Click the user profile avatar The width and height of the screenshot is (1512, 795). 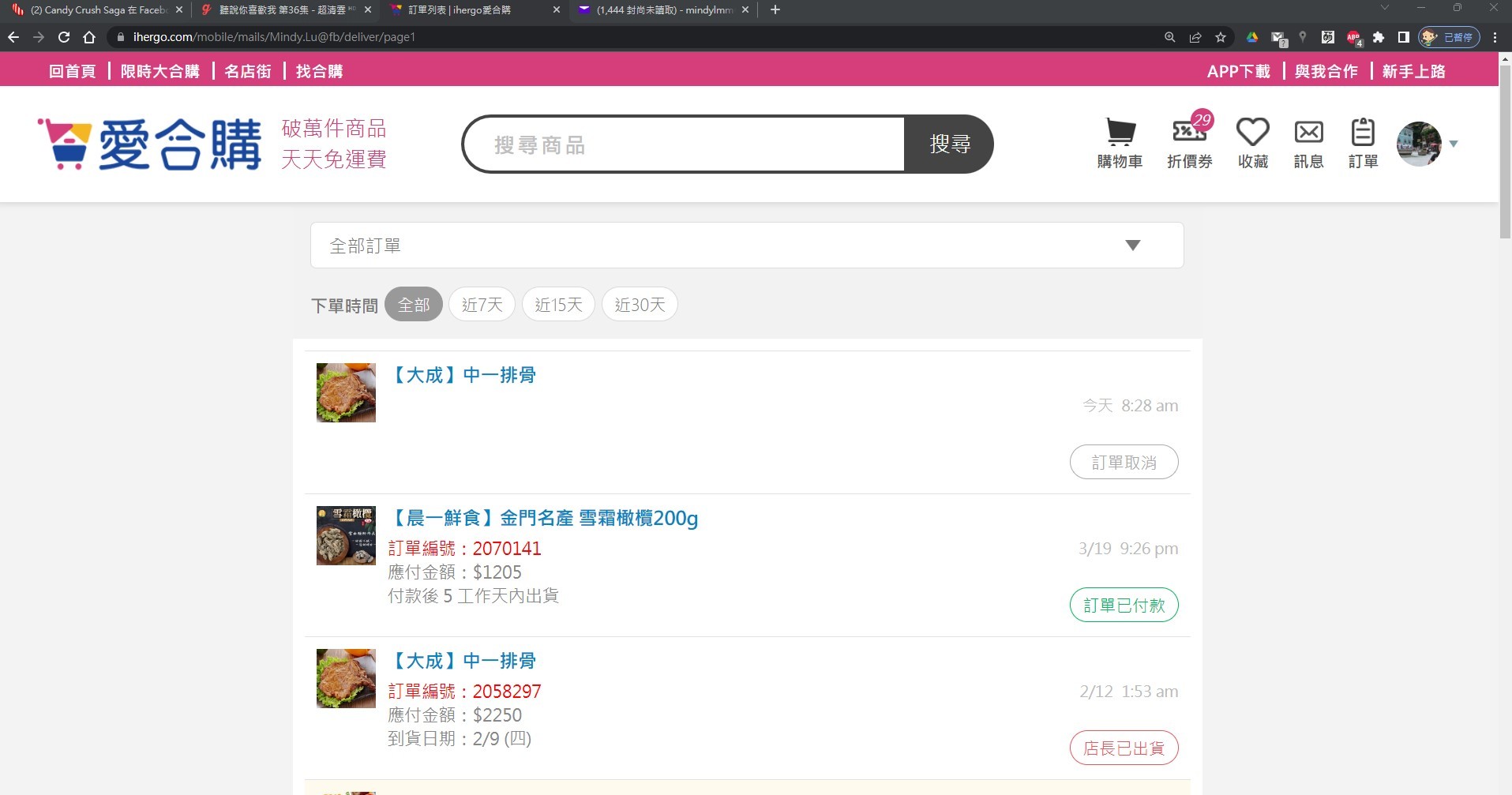click(x=1419, y=144)
